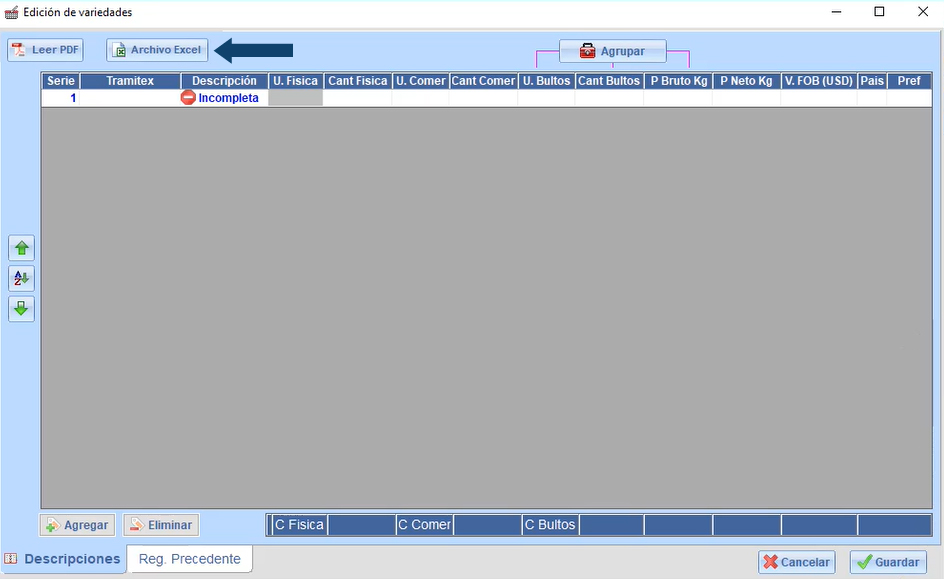944x579 pixels.
Task: Click the green move-down arrow icon
Action: [20, 308]
